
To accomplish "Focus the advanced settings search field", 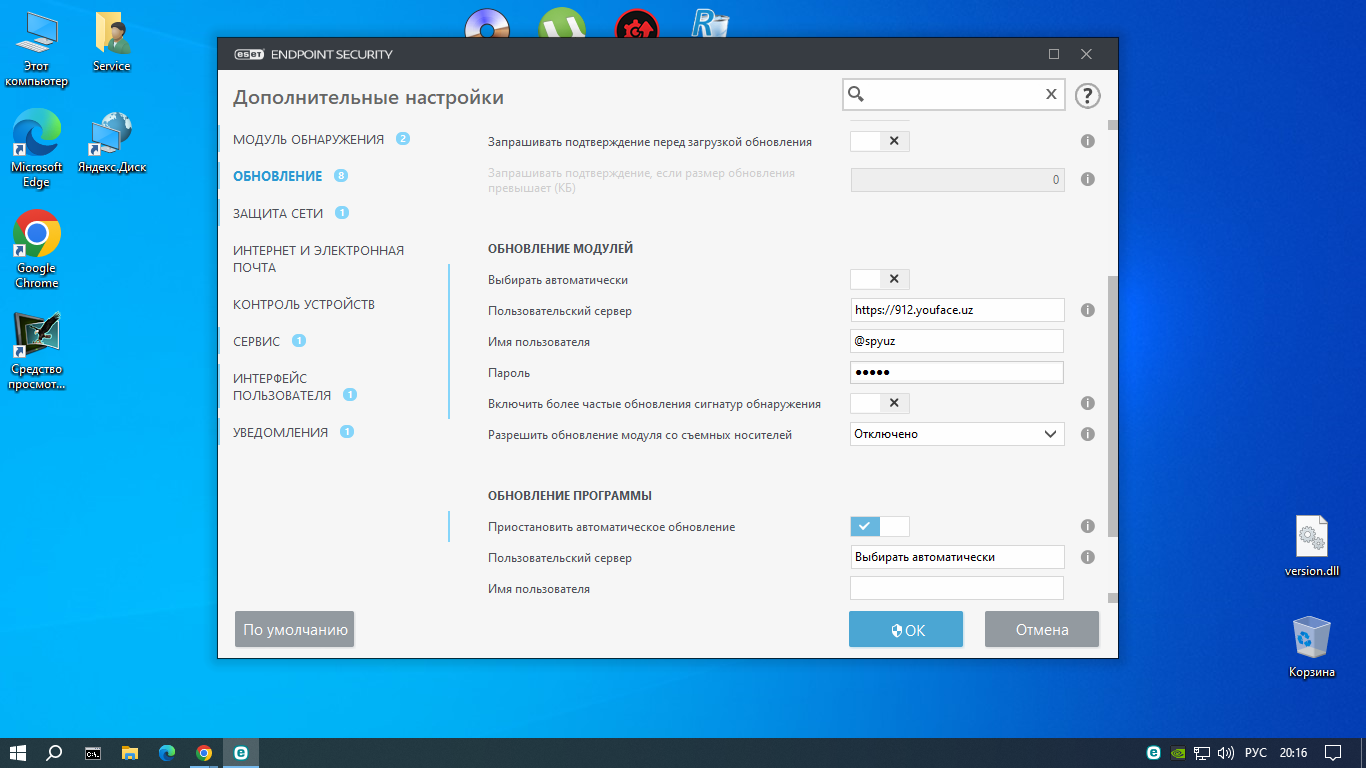I will coord(952,94).
